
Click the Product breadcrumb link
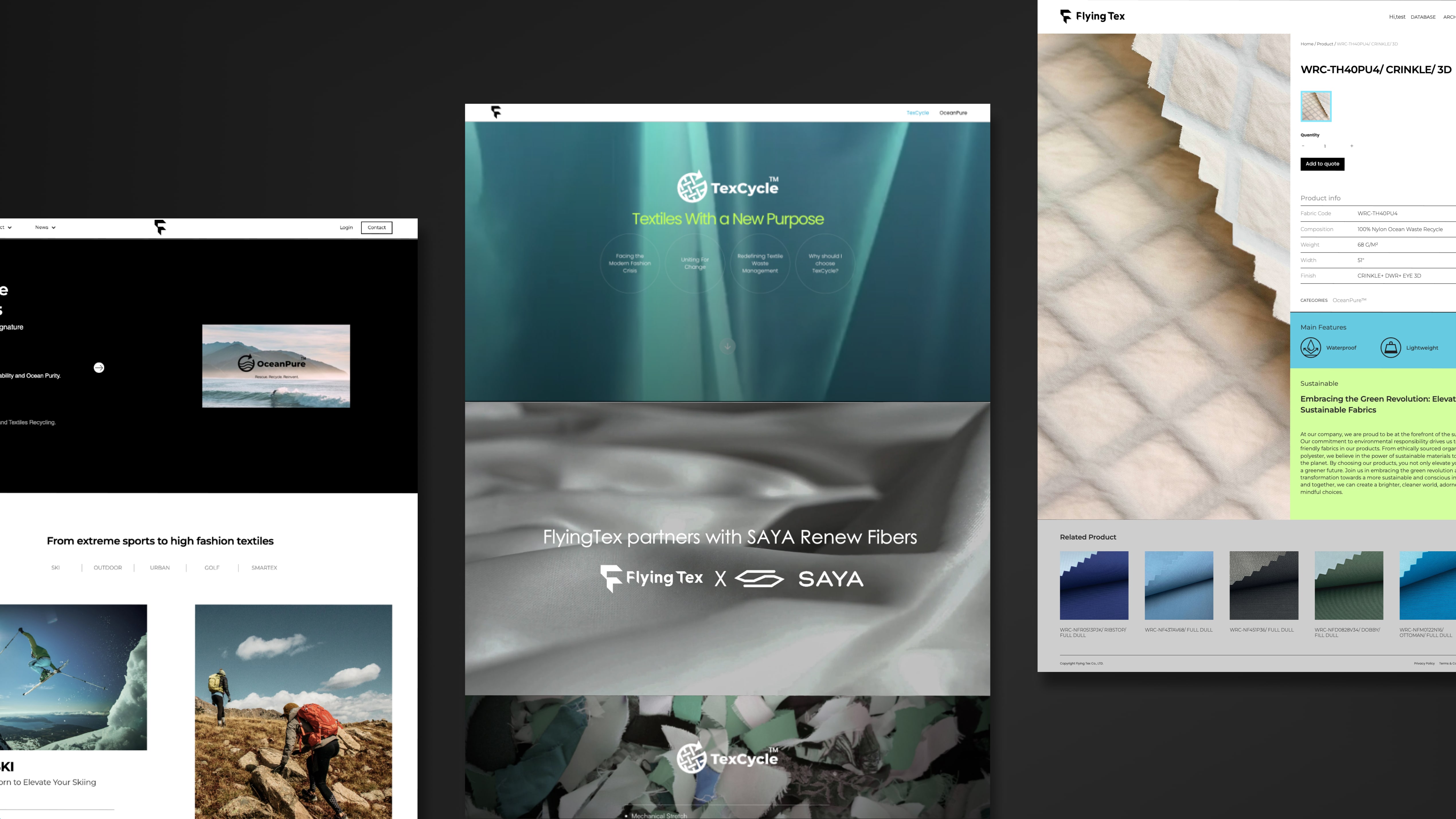click(1325, 44)
